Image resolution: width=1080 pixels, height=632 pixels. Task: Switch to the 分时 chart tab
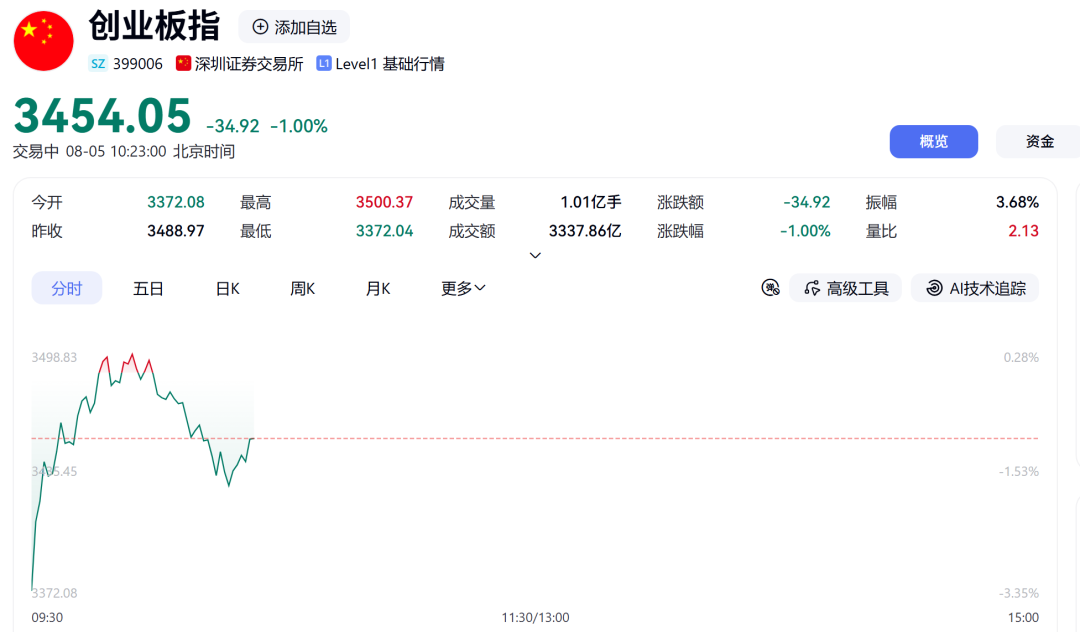pos(67,288)
